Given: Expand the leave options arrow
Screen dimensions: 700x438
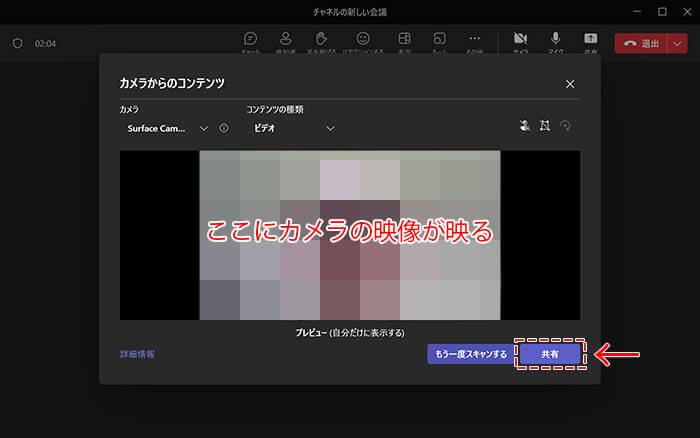Looking at the screenshot, I should click(677, 43).
